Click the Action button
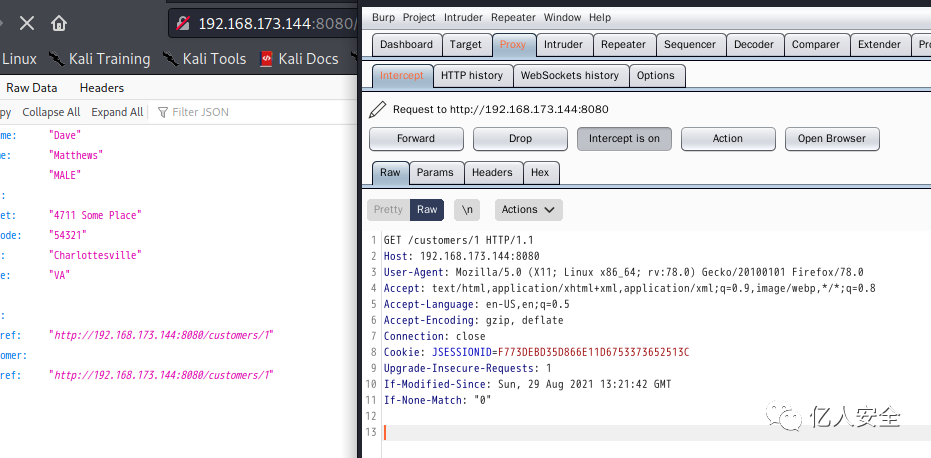This screenshot has width=931, height=458. pos(728,139)
